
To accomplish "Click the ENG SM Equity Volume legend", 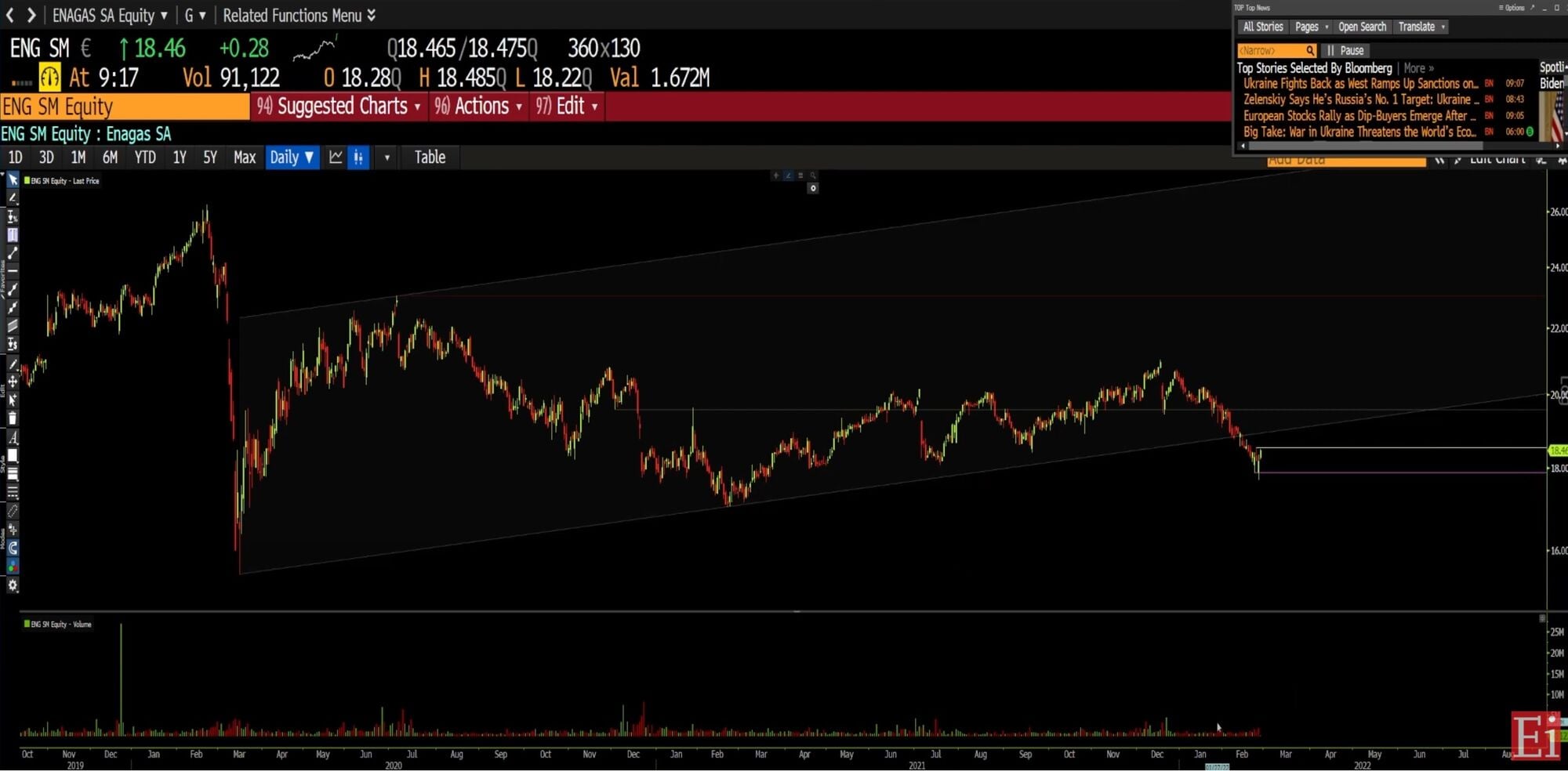I will click(x=57, y=624).
